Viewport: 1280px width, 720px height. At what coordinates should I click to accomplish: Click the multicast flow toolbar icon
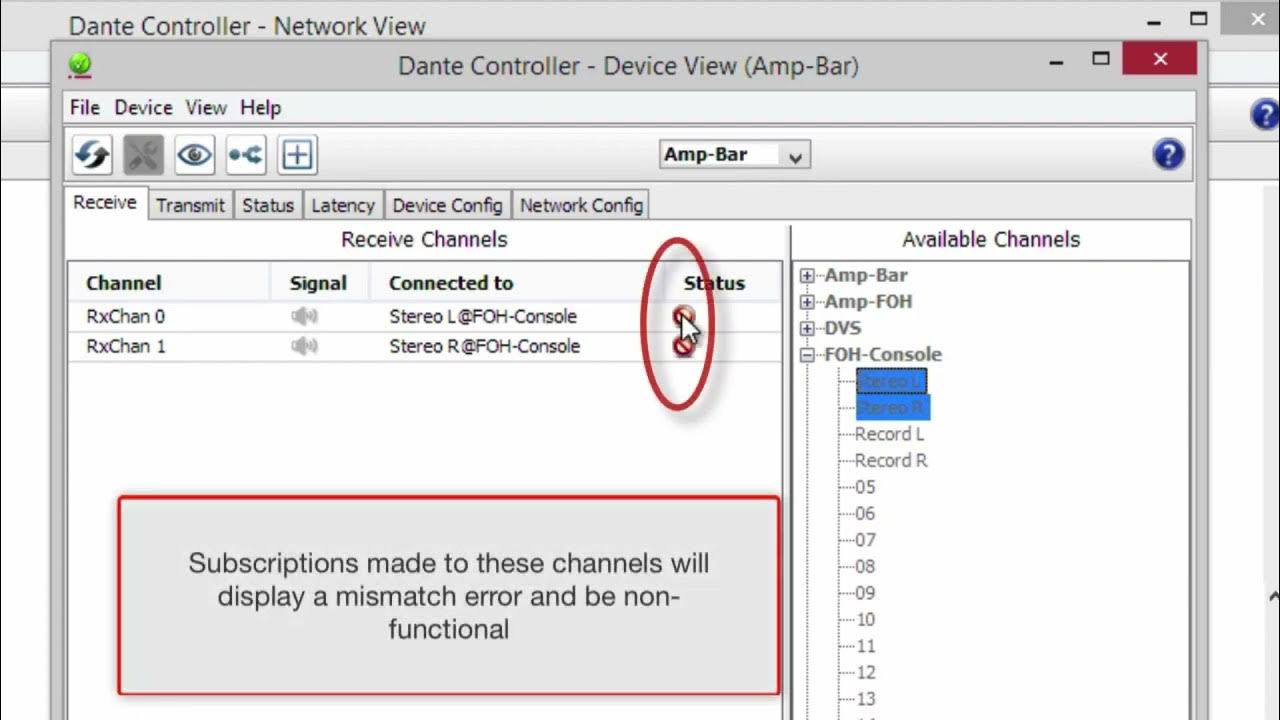pyautogui.click(x=246, y=155)
